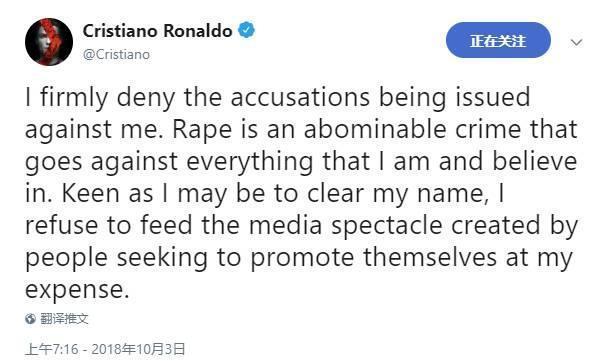Click the final word 'expense.' of tweet
The width and height of the screenshot is (611, 361).
pos(77,291)
